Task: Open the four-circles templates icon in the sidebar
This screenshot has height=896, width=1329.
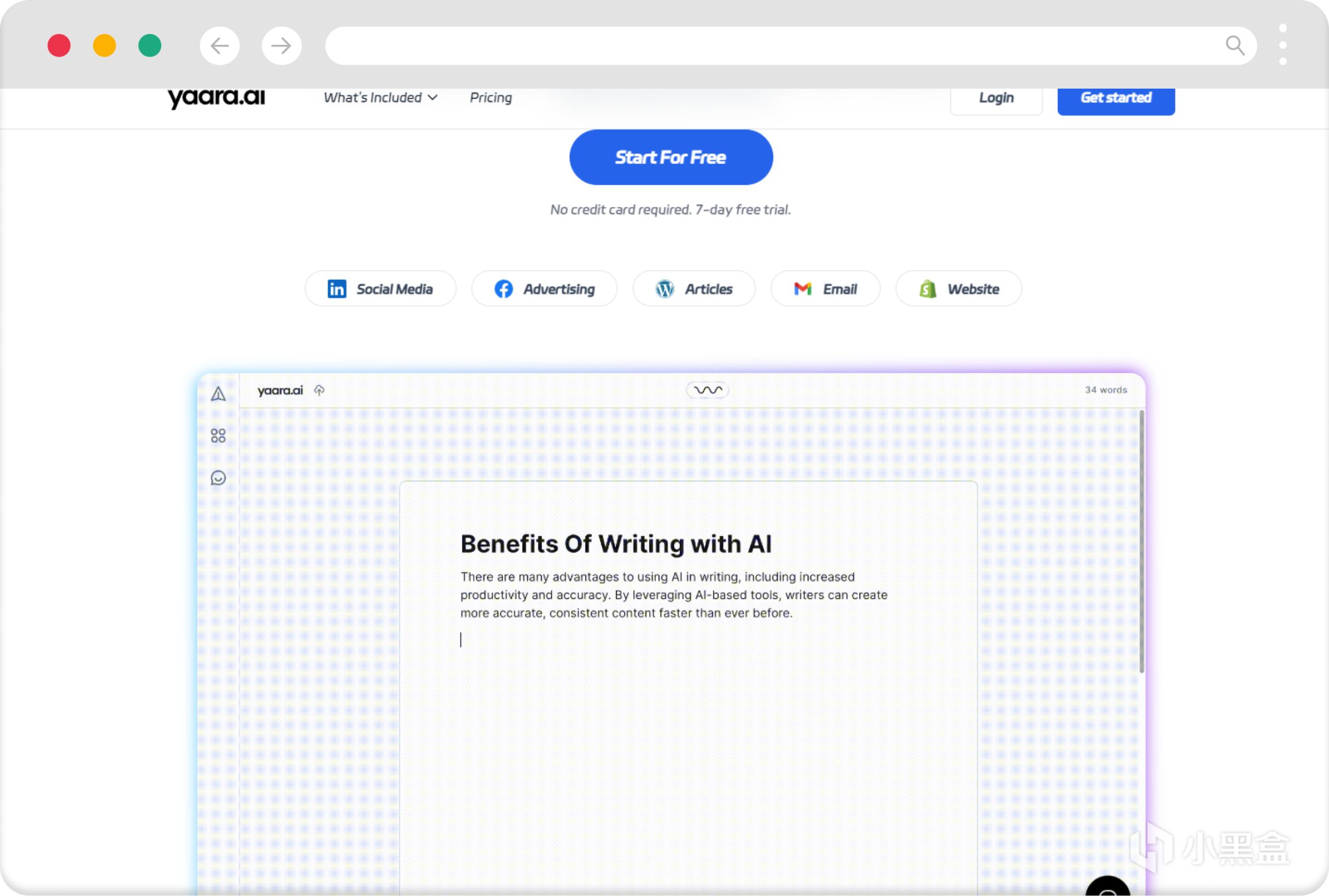Action: 218,436
